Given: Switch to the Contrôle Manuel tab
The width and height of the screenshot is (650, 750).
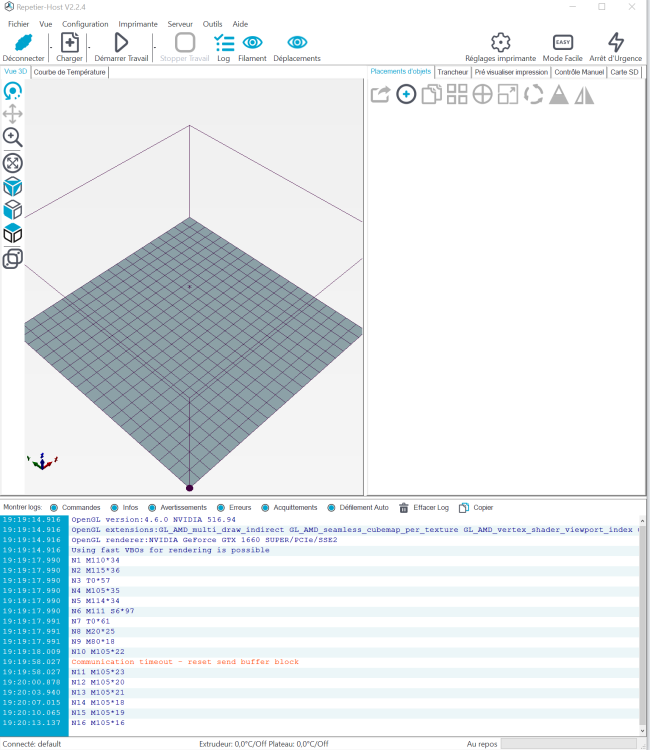Looking at the screenshot, I should click(x=579, y=72).
